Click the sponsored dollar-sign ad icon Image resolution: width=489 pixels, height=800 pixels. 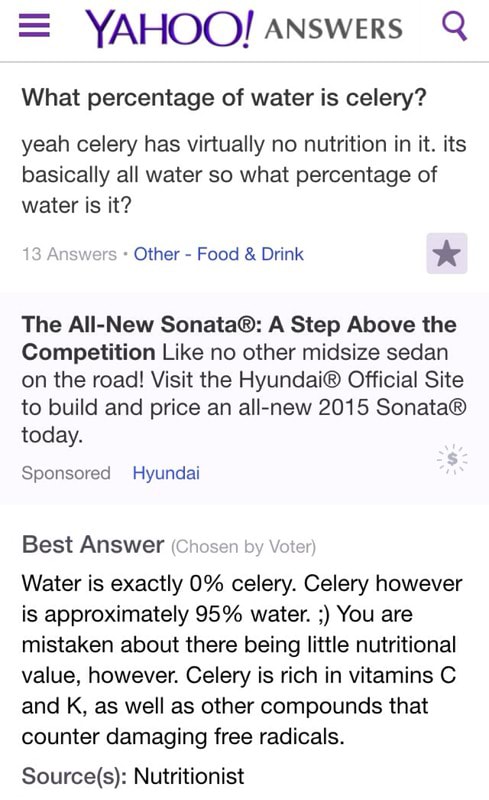[452, 459]
